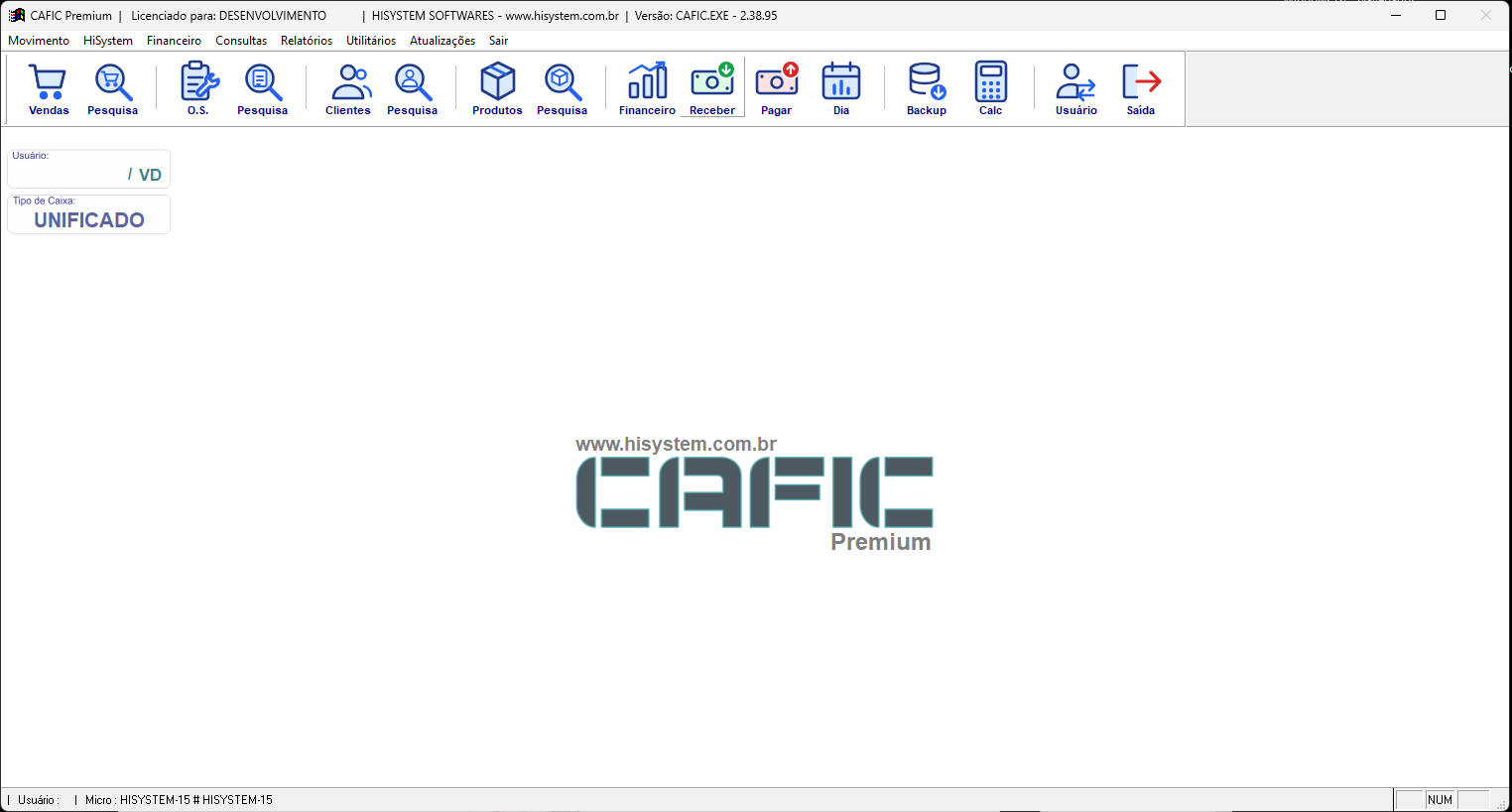Screen dimensions: 1512x812
Task: Click Micro: HISYSTEM-15 status bar text
Action: pos(179,800)
